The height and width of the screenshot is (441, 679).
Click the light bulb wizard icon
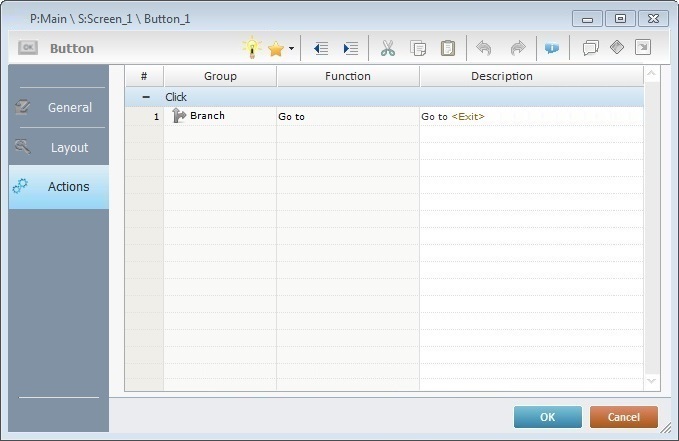click(x=252, y=48)
